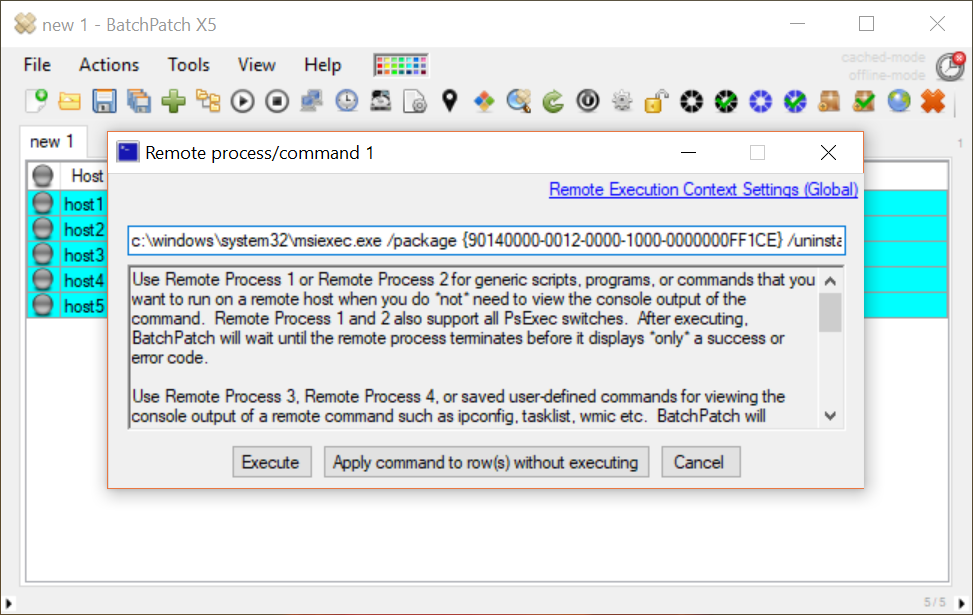Click the open folder toolbar icon
973x615 pixels.
point(70,101)
